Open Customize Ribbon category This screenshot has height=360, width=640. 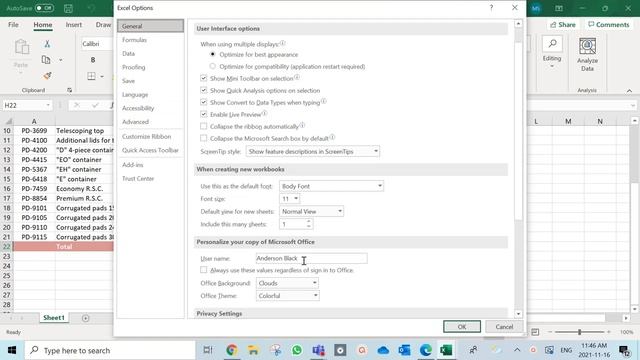[x=150, y=136]
